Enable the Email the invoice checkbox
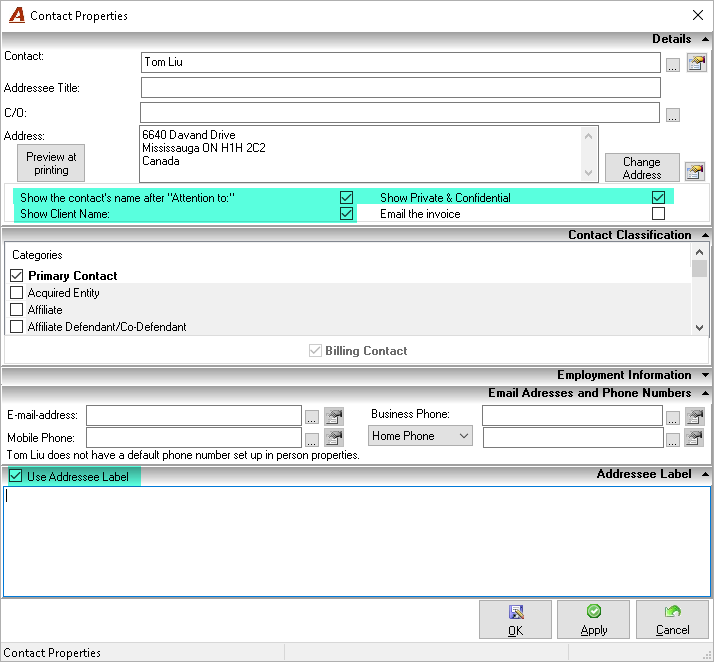 coord(658,214)
